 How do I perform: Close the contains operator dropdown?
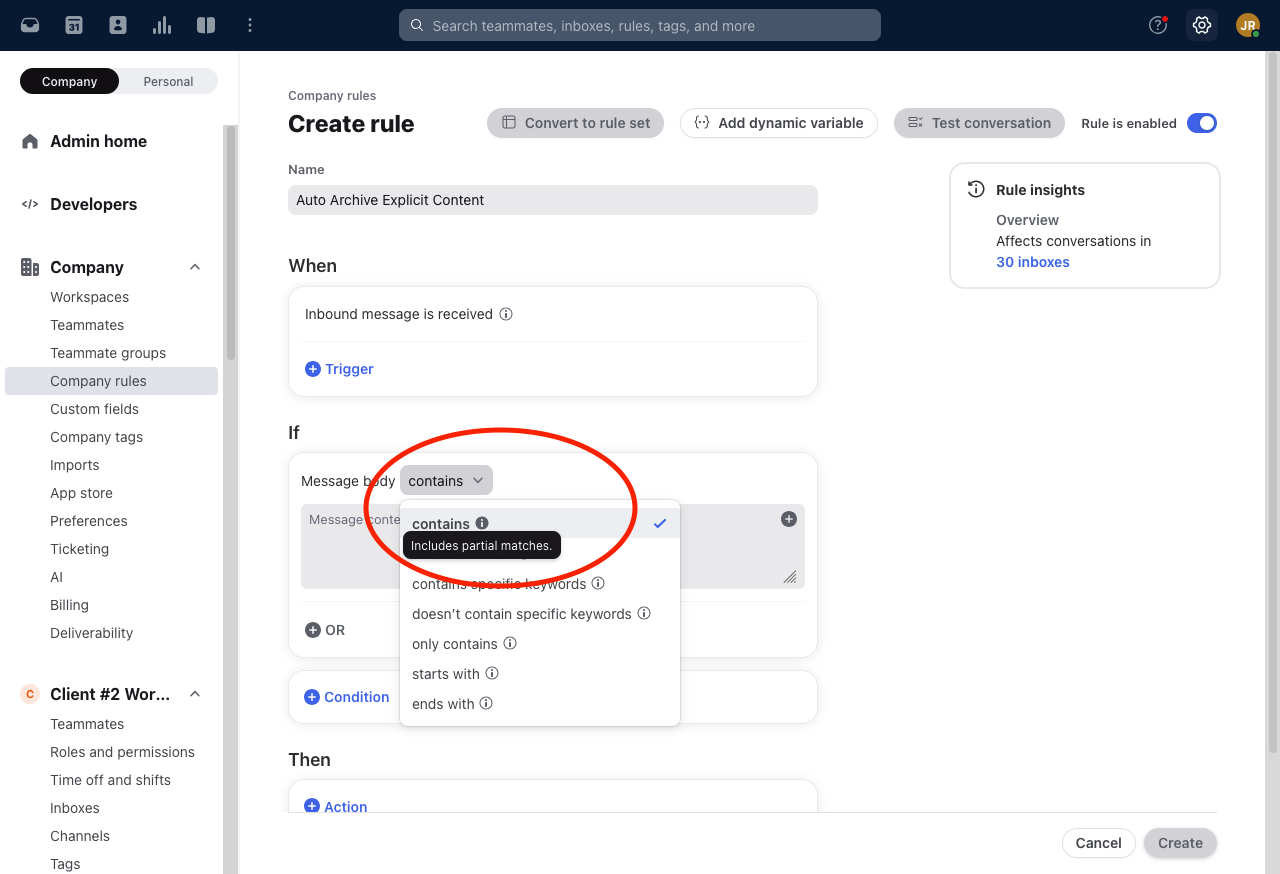446,481
